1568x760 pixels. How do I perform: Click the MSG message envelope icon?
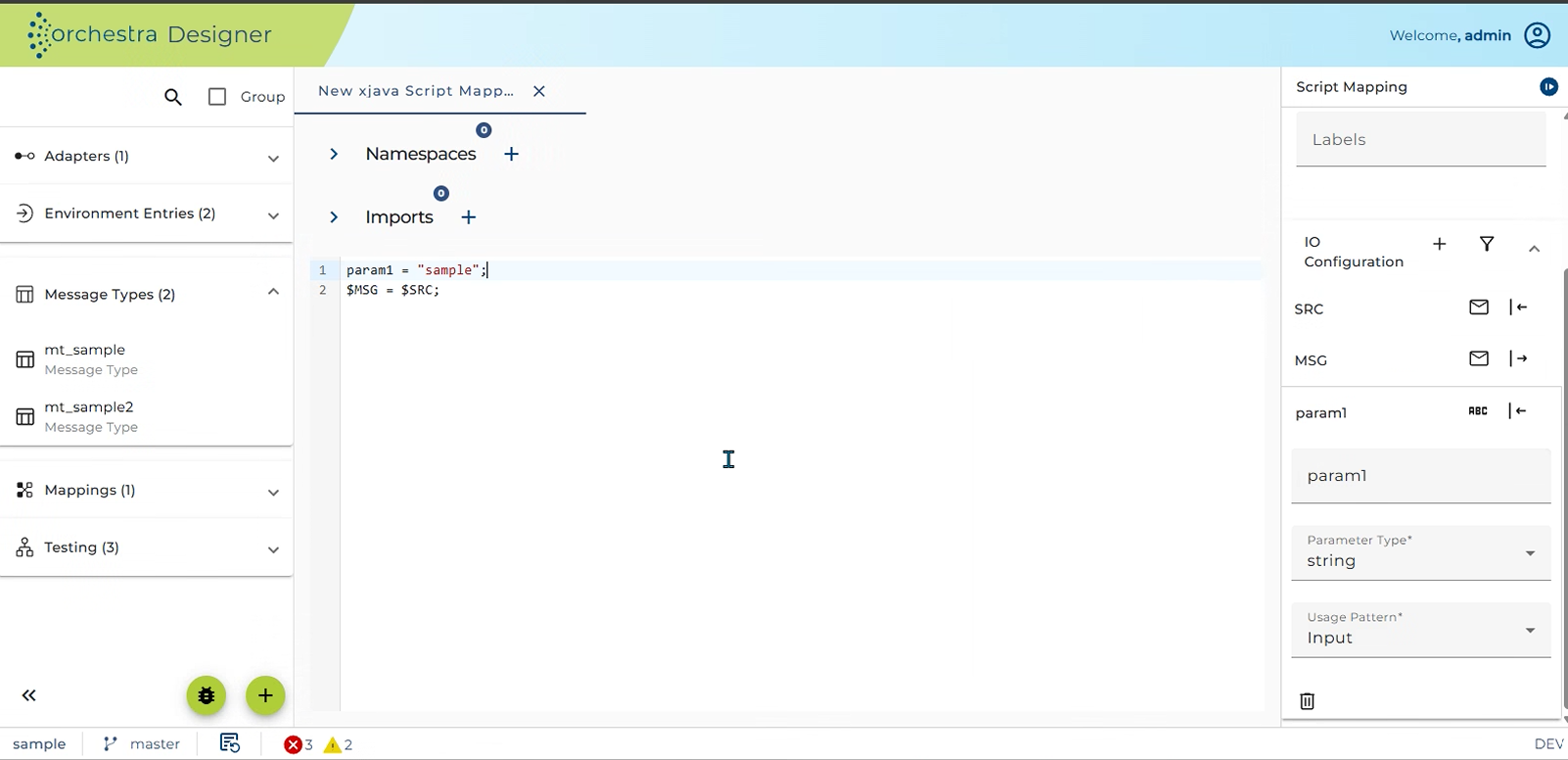1479,358
